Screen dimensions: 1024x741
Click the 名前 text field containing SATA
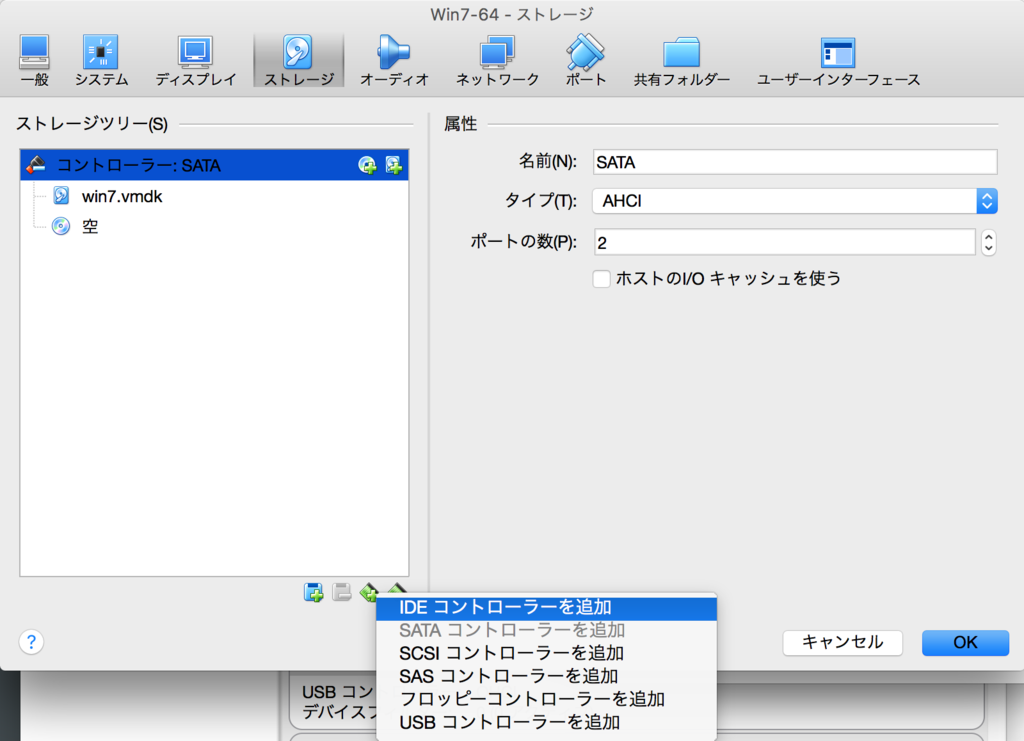[795, 162]
